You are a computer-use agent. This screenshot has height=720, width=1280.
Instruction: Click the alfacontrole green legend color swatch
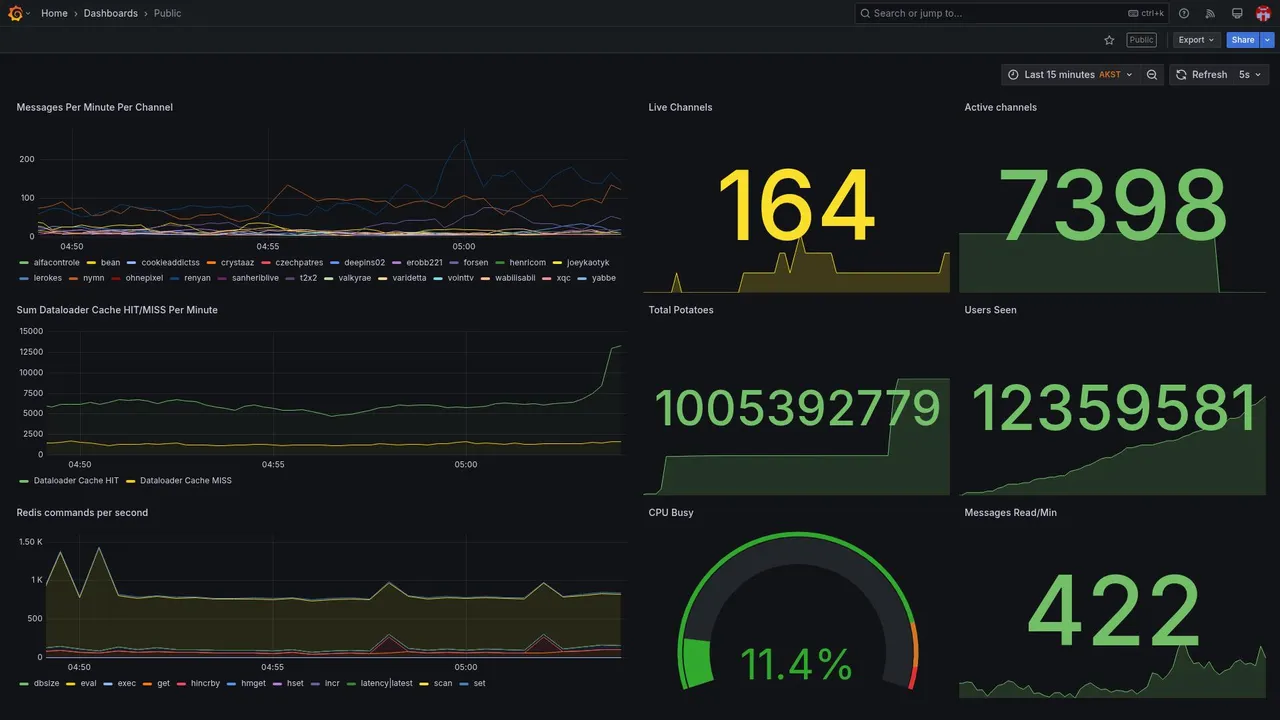coord(24,263)
